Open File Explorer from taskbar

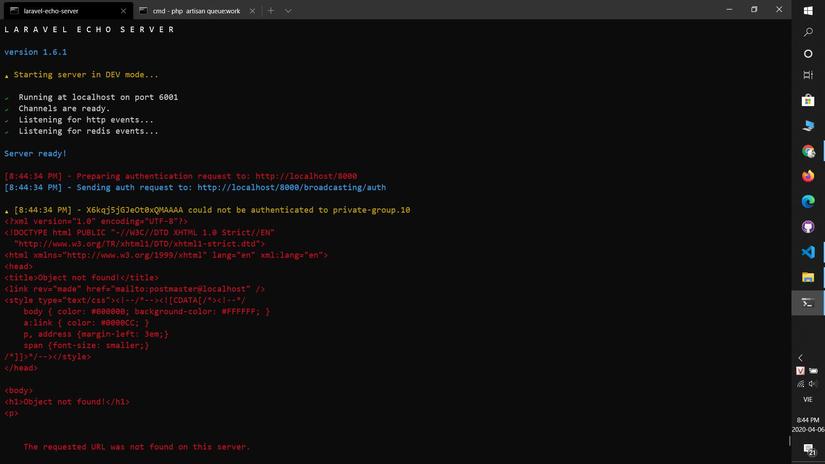tap(808, 277)
